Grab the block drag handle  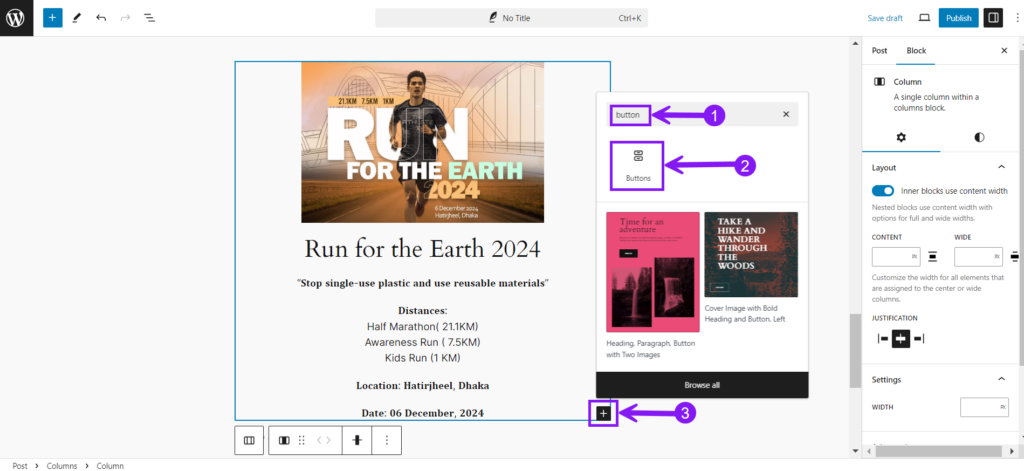pos(302,440)
